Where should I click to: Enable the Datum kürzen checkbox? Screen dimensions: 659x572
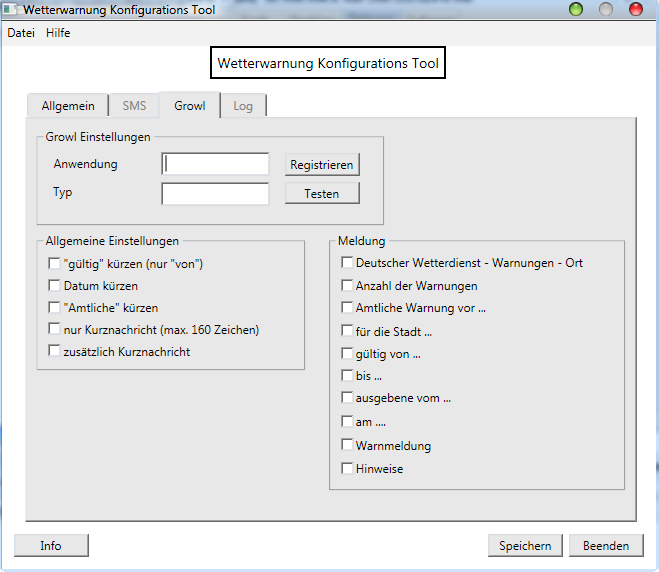[54, 286]
